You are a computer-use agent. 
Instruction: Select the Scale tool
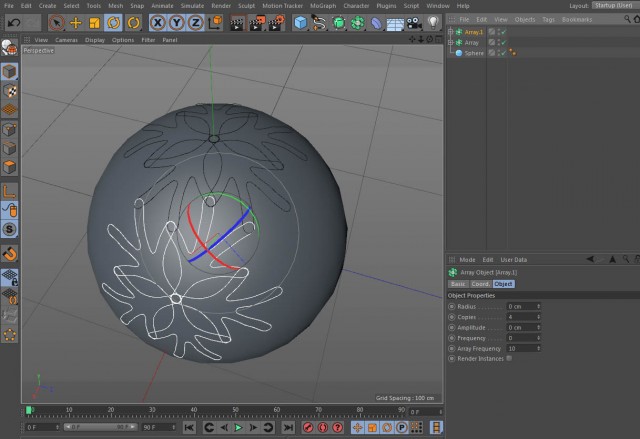point(94,23)
